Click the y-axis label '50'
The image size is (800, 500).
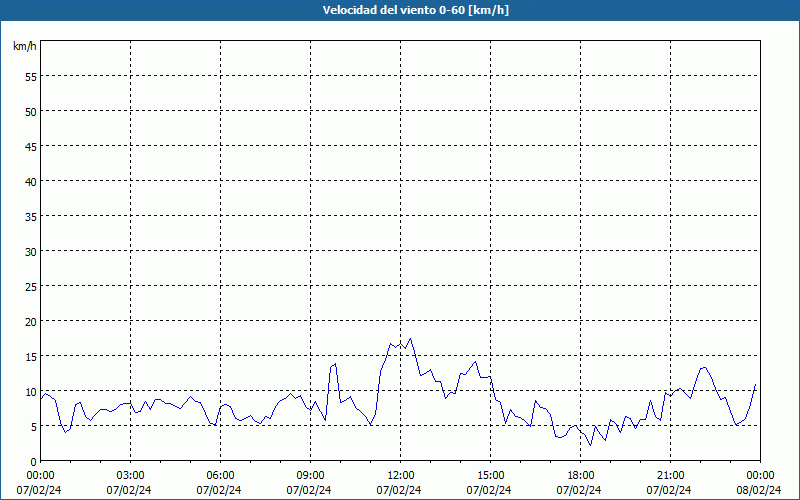coord(31,111)
